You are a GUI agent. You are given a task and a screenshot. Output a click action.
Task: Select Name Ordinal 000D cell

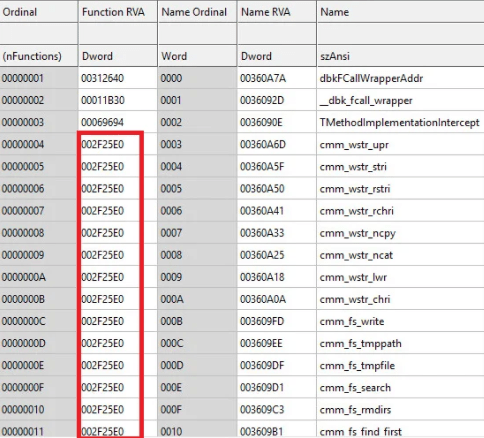pos(197,365)
